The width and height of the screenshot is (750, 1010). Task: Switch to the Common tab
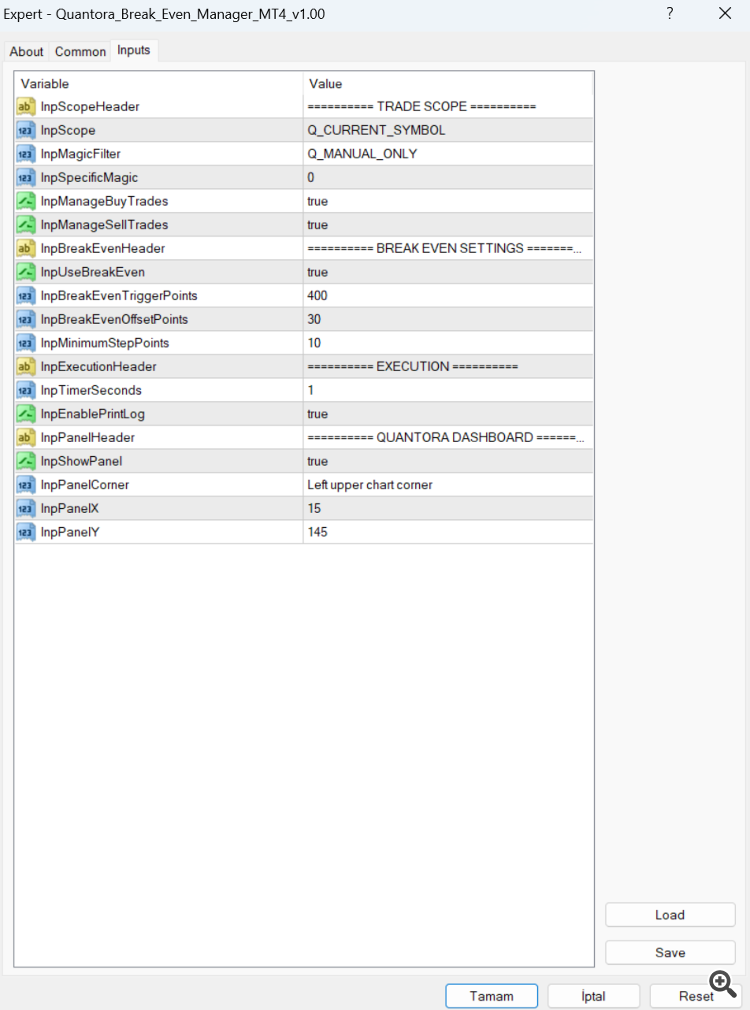point(80,52)
